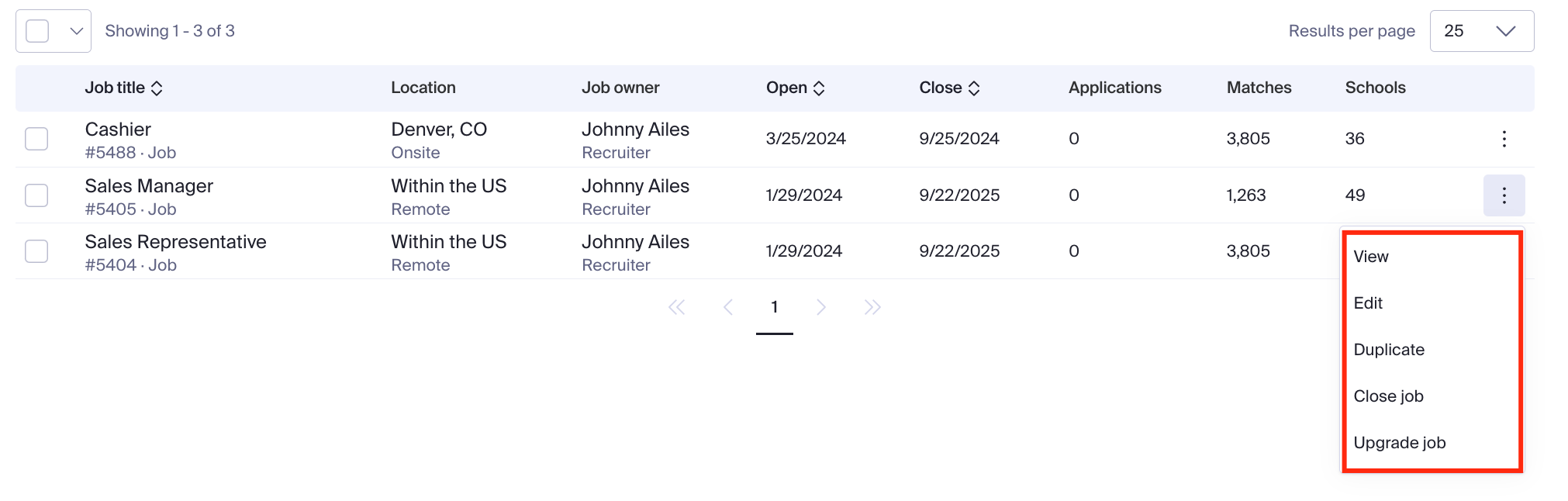Select page 1 in pagination
This screenshot has width=1568, height=501.
(774, 308)
